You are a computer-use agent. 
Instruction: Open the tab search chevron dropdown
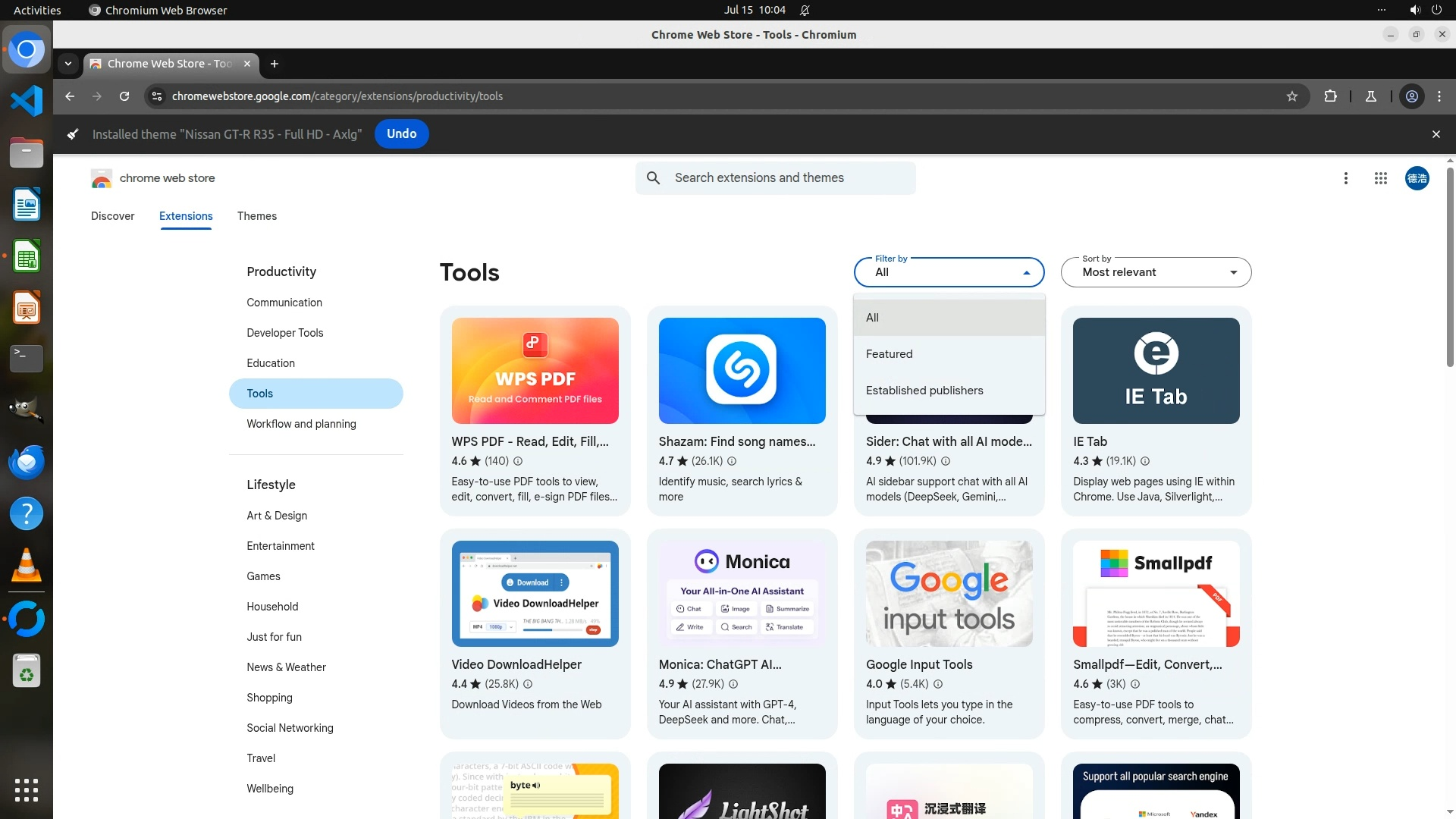68,64
